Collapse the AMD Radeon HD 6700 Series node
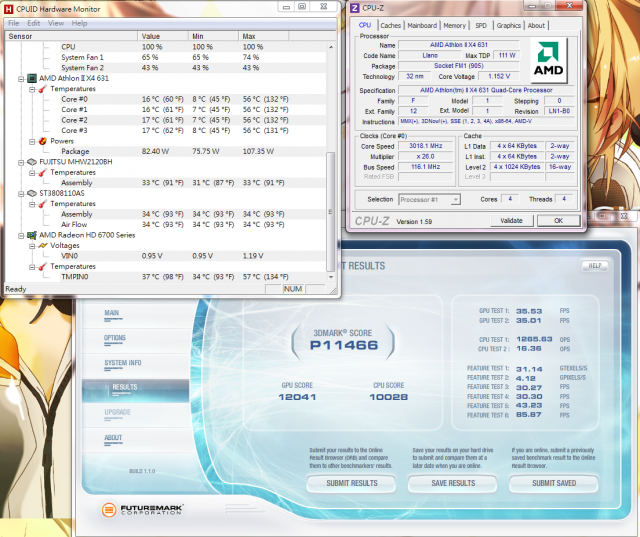The height and width of the screenshot is (537, 640). click(21, 235)
